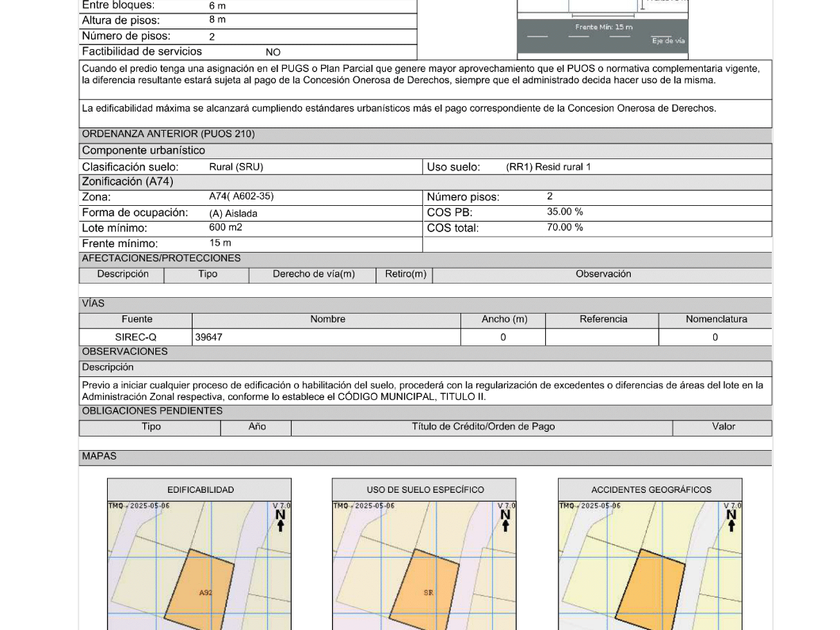The height and width of the screenshot is (630, 840).
Task: Select the Zona value A74( A602-35)
Action: [240, 197]
